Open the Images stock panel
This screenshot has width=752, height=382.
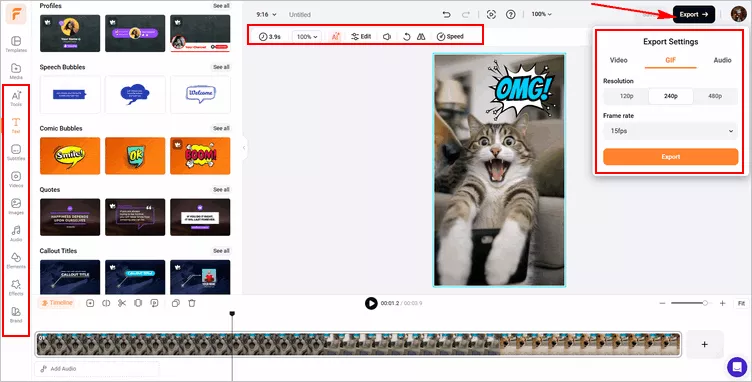[x=16, y=207]
